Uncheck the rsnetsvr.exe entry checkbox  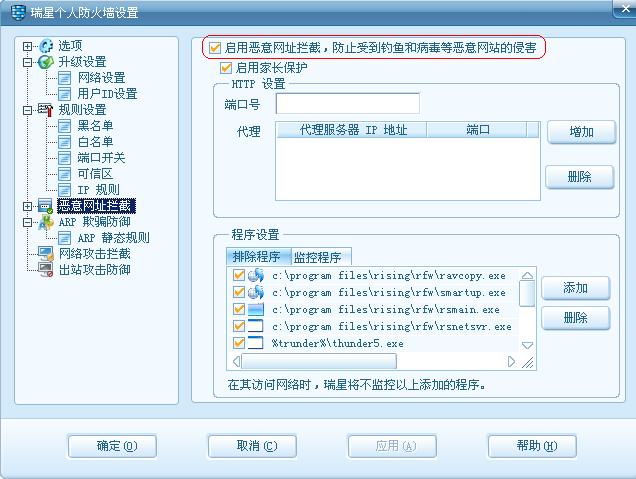(x=239, y=326)
